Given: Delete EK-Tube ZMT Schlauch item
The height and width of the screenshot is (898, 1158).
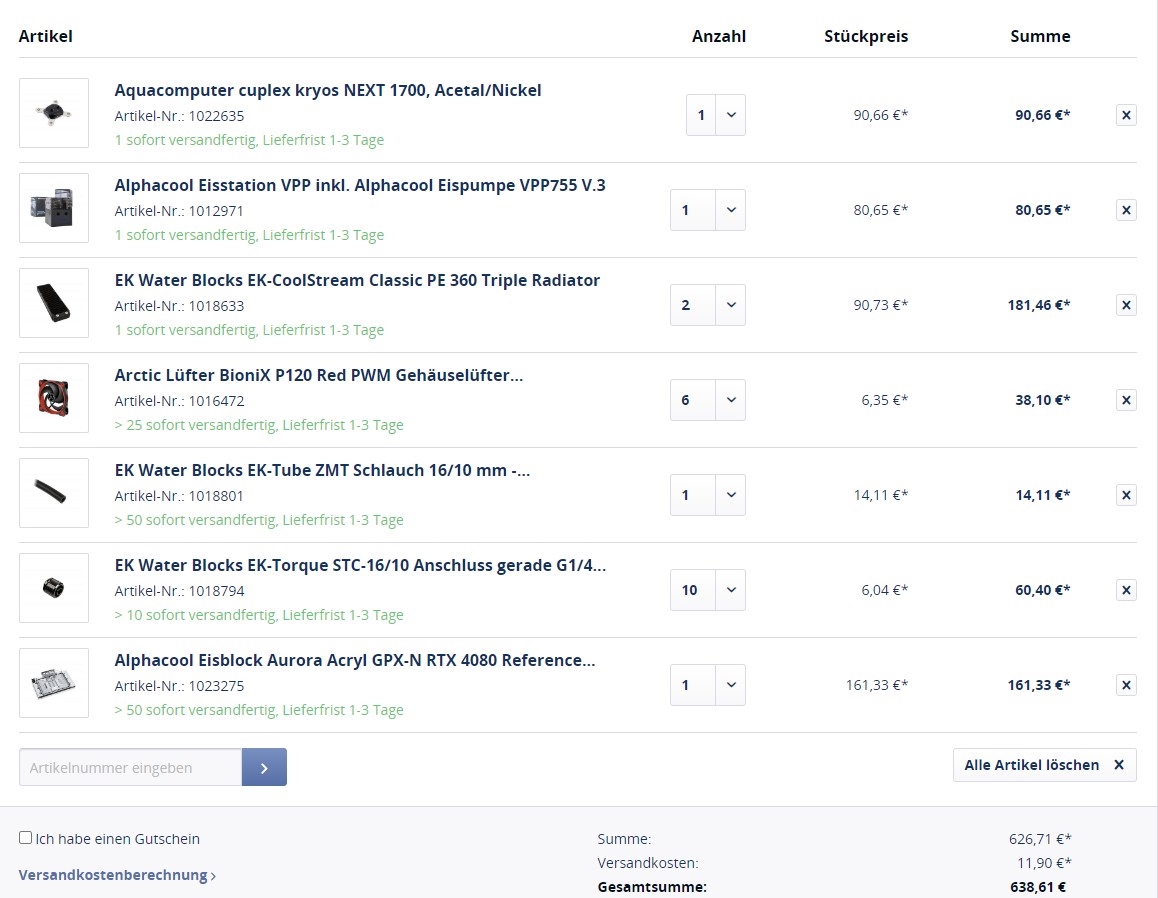Looking at the screenshot, I should tap(1126, 495).
